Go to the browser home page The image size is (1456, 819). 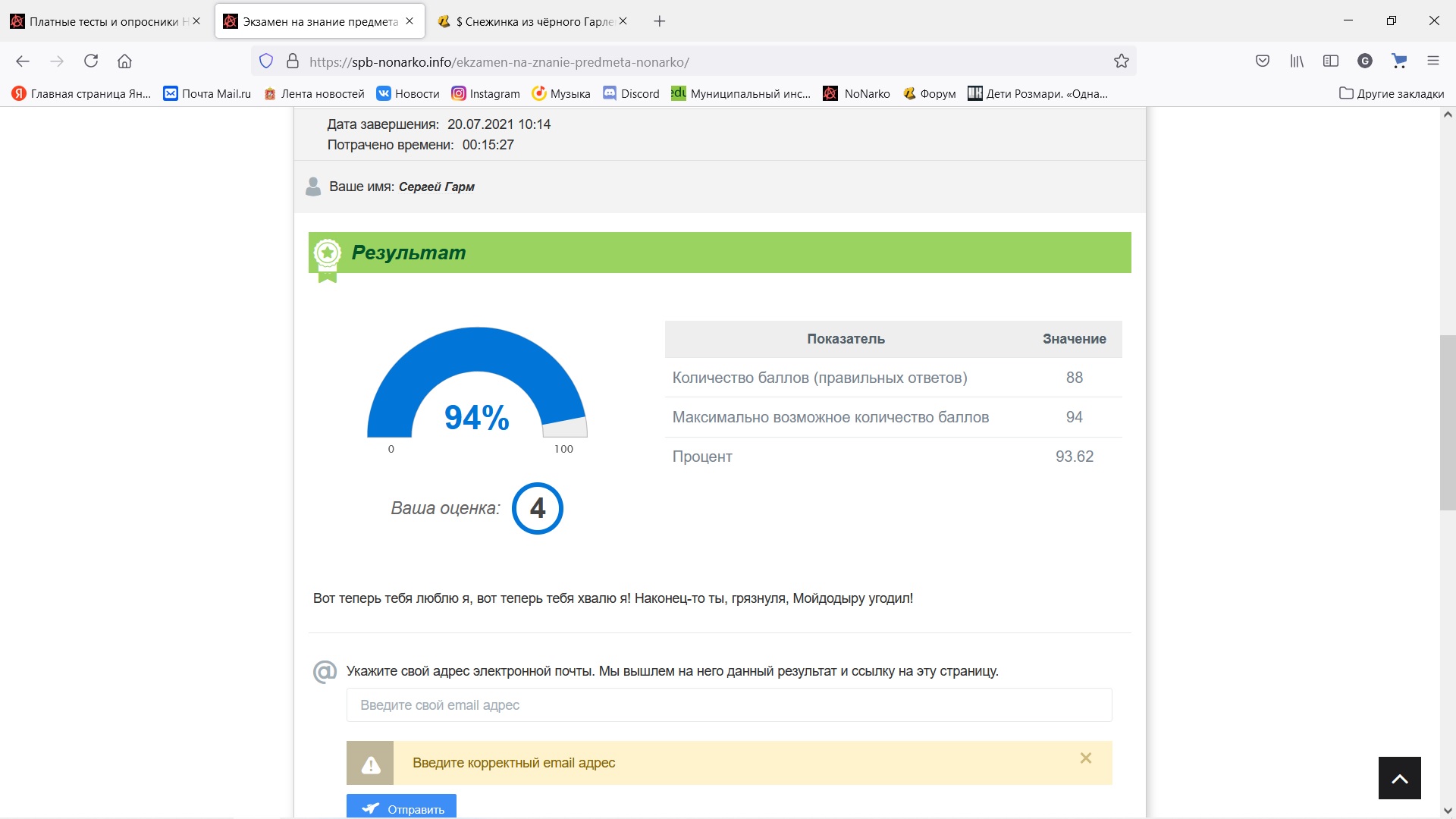[124, 61]
